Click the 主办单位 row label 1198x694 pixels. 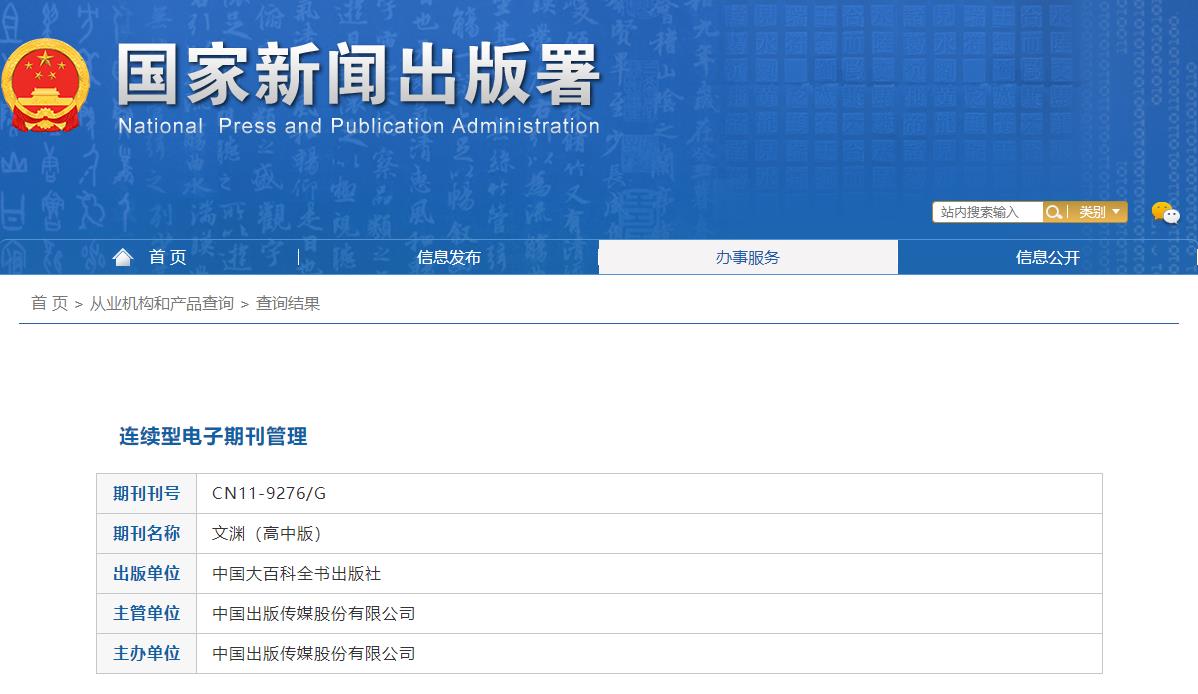coord(146,653)
